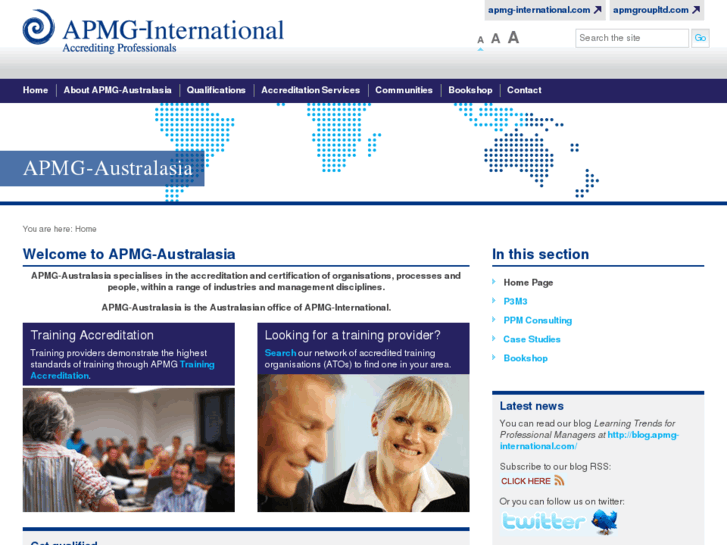Click the Welcome to APMG-Australasia heading
The height and width of the screenshot is (545, 727).
pyautogui.click(x=129, y=254)
